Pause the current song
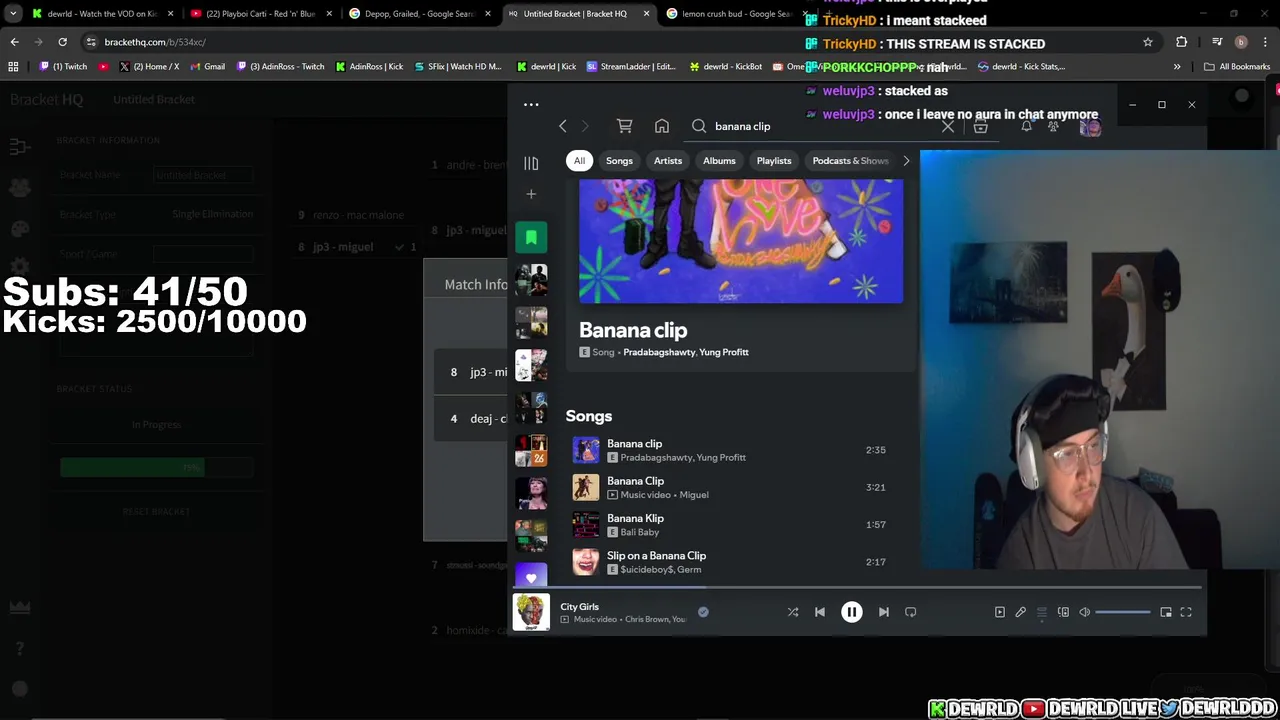 tap(851, 612)
